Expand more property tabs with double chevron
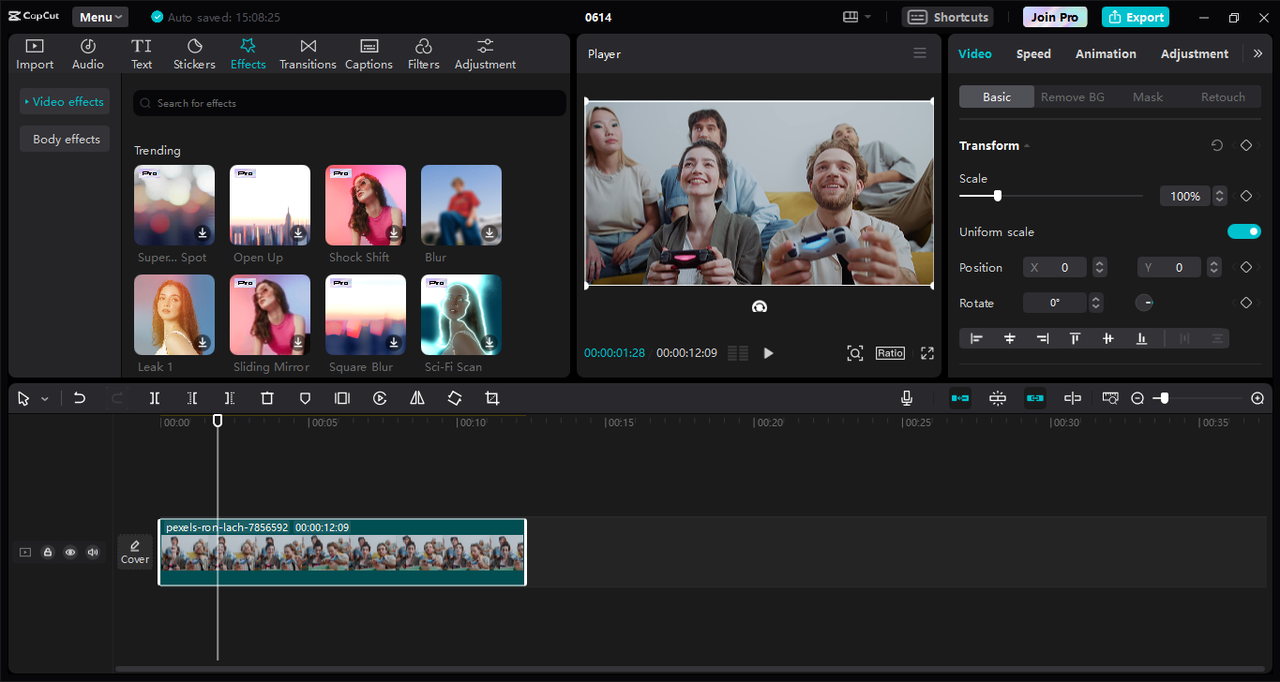The width and height of the screenshot is (1280, 682). (1257, 54)
